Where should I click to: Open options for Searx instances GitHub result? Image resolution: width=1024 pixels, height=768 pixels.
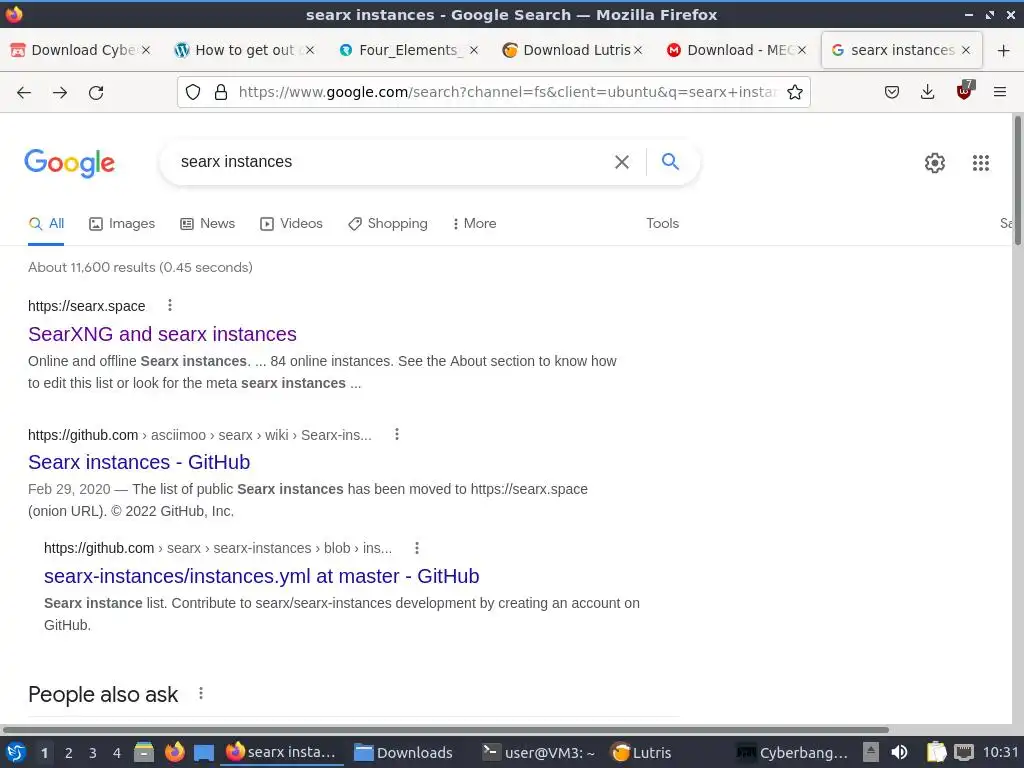397,434
